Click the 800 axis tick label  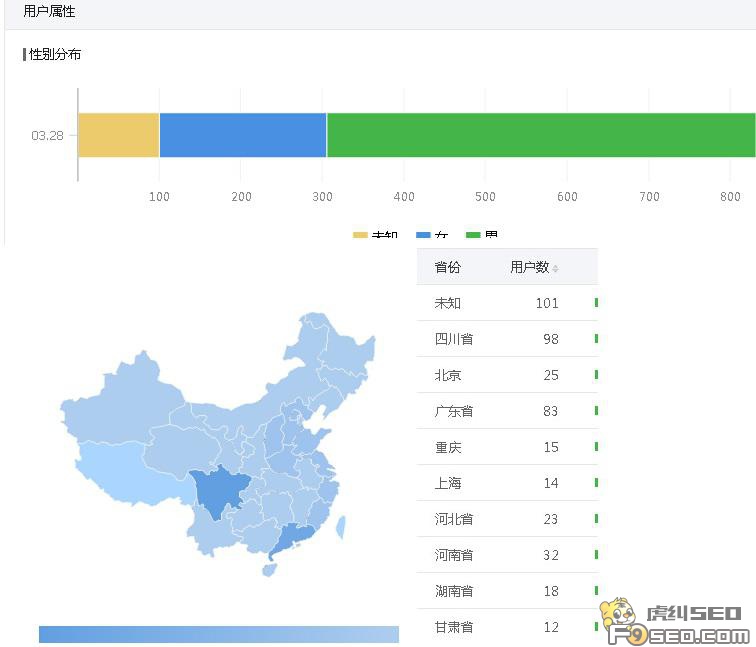point(730,197)
